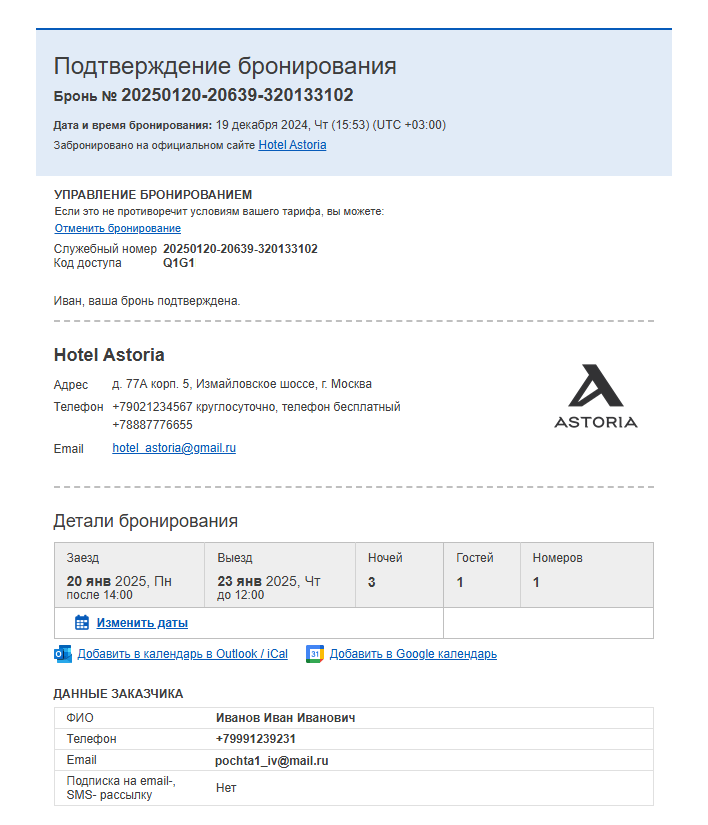Click the Google Calendar icon

(315, 654)
